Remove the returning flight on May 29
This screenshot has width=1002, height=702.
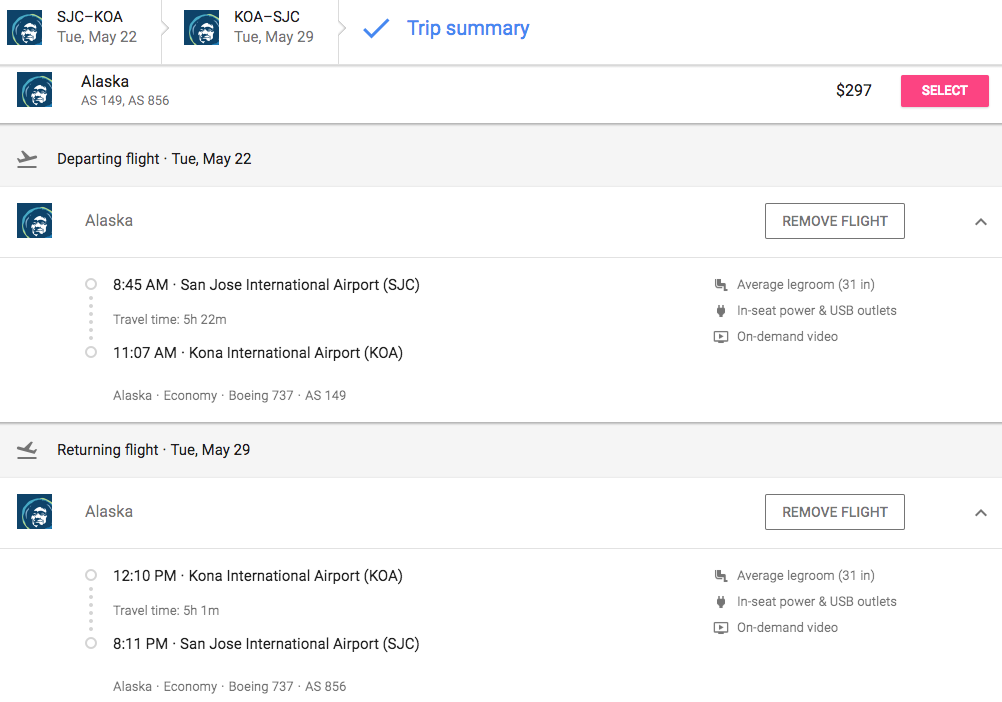[834, 512]
